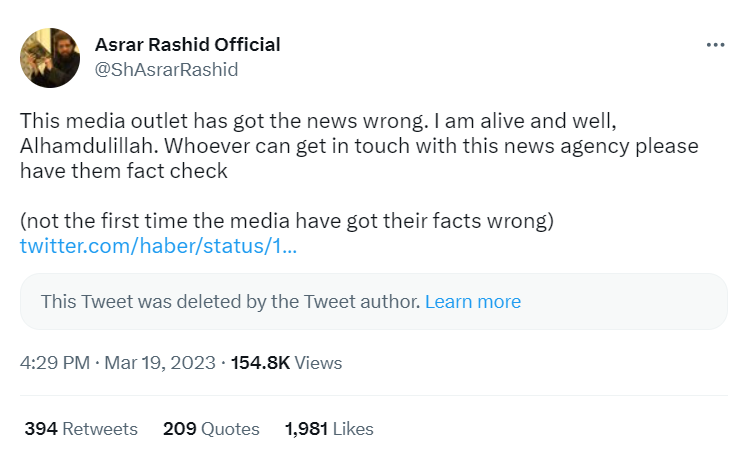This screenshot has width=747, height=457.
Task: Open the 209 Quotes list
Action: click(211, 429)
